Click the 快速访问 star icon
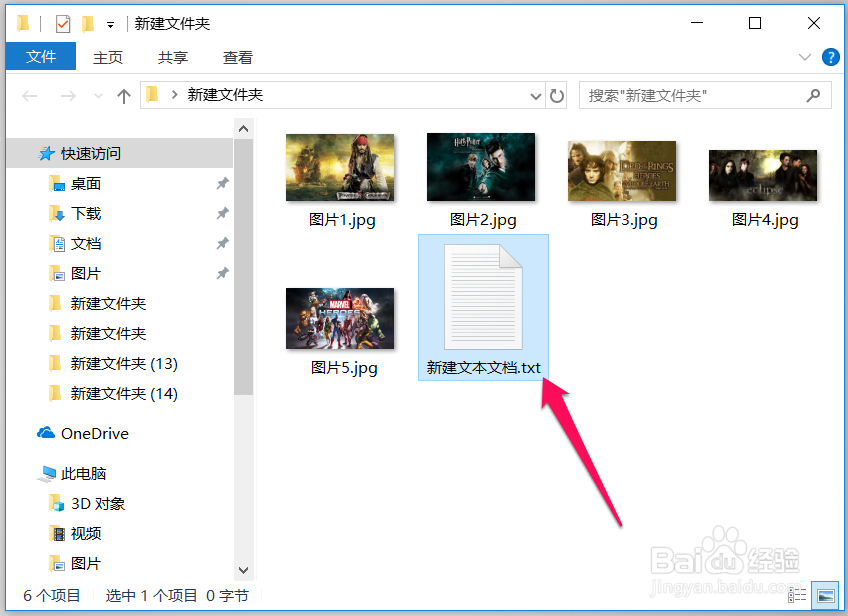Image resolution: width=848 pixels, height=616 pixels. coord(47,154)
